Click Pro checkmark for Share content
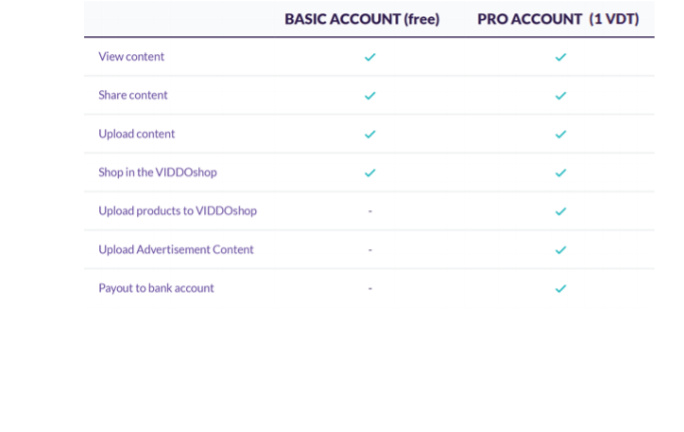Viewport: 684px width, 432px height. [560, 96]
